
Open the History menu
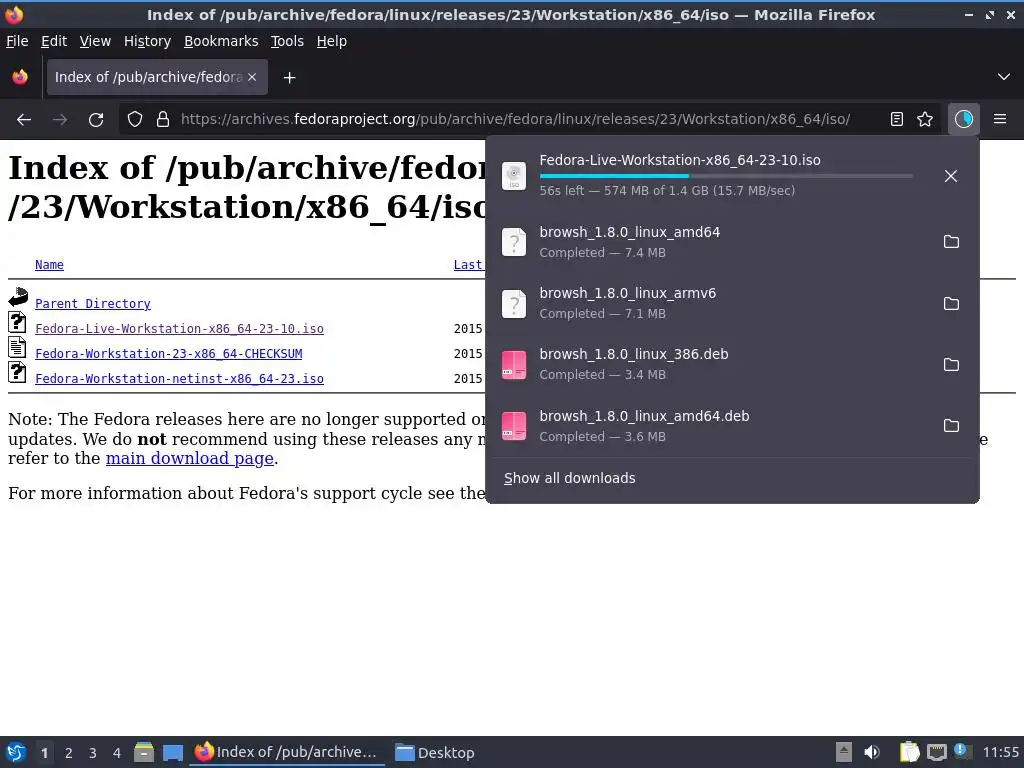pos(147,41)
